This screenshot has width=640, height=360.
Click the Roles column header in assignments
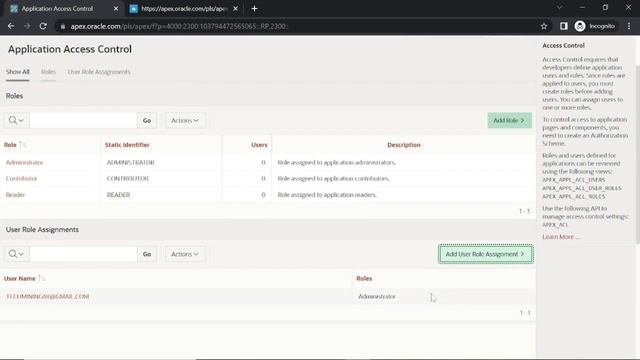click(364, 278)
